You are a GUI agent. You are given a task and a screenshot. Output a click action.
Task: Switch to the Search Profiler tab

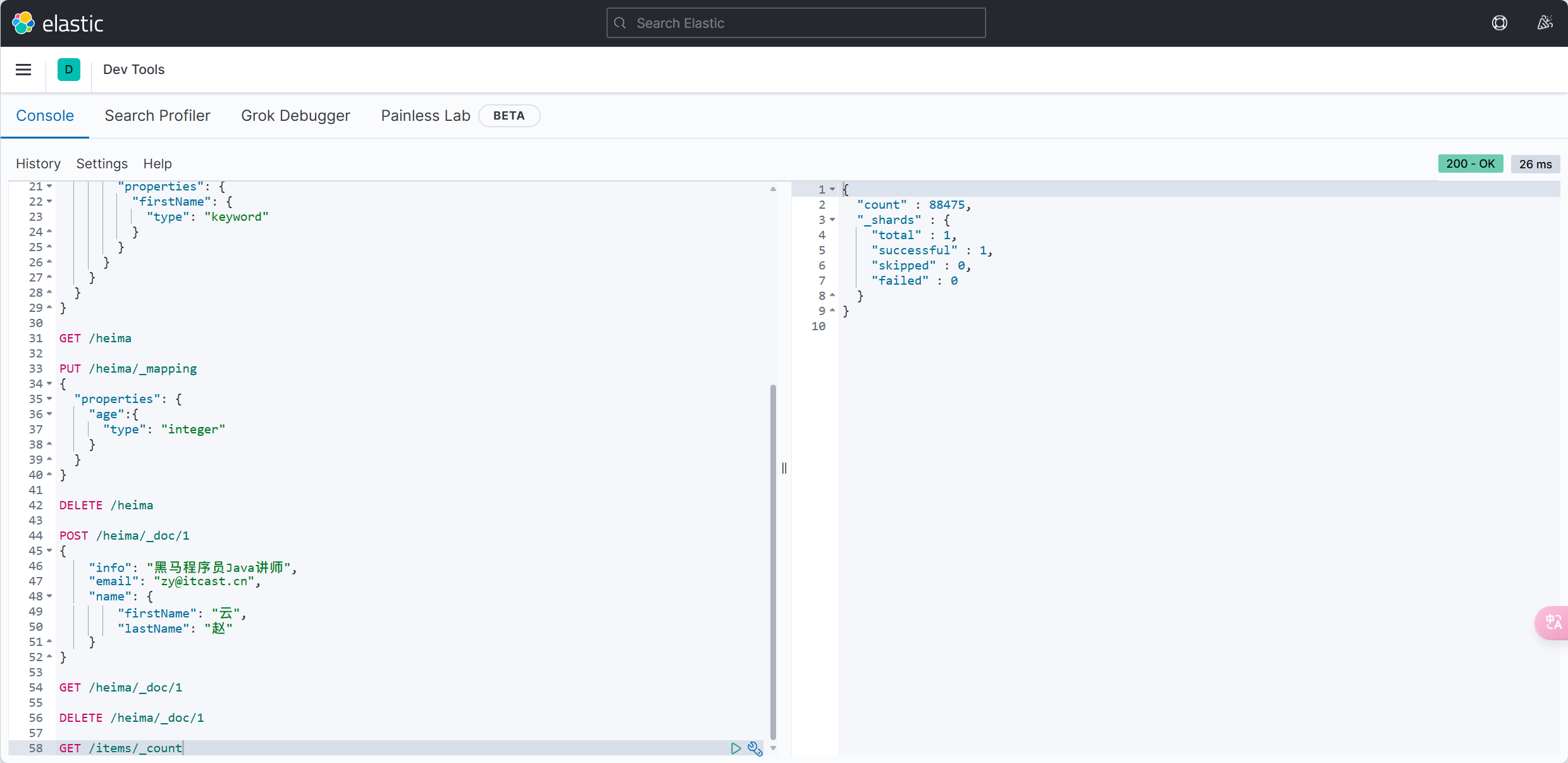point(157,116)
